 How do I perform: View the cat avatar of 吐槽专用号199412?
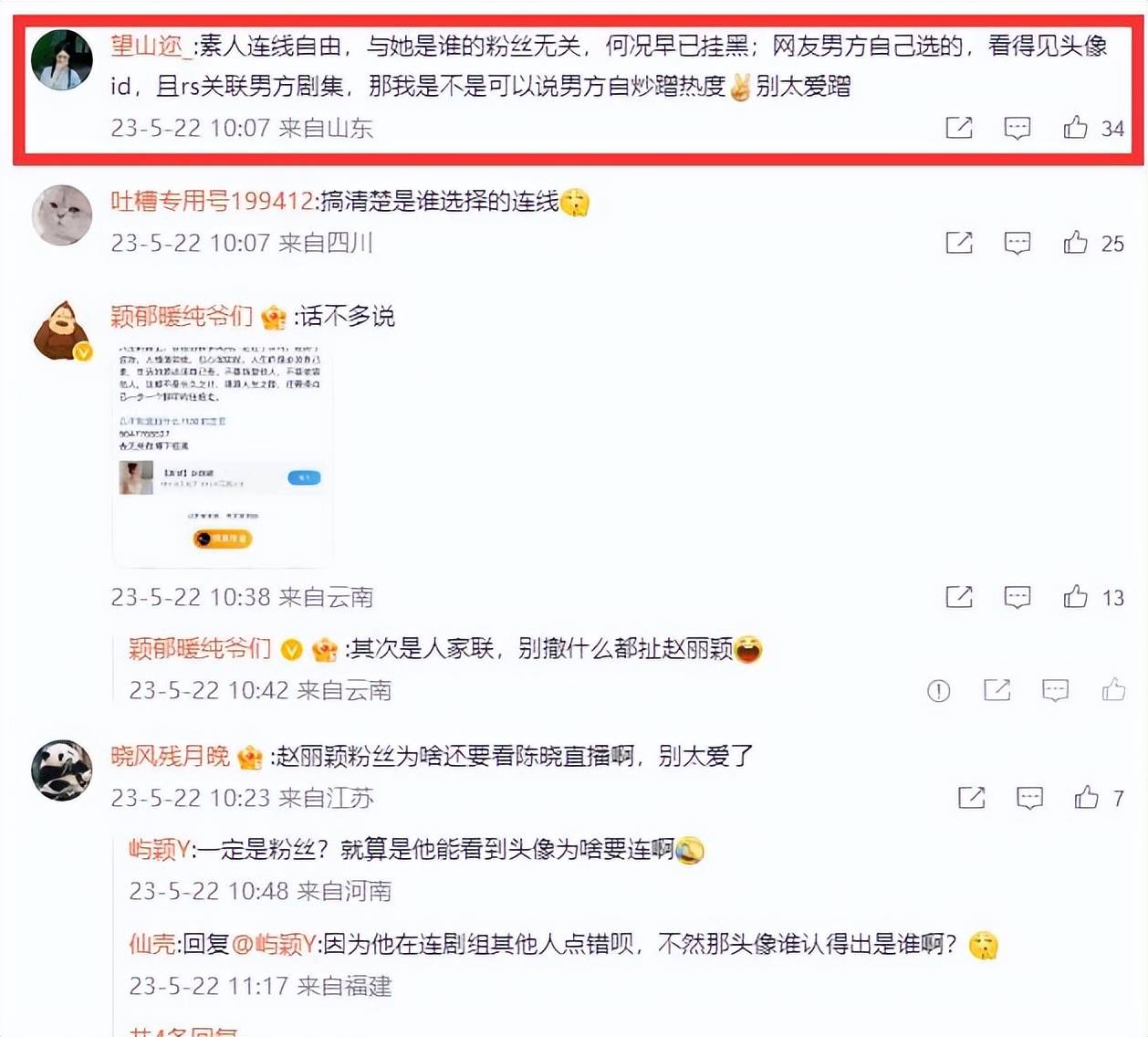tap(62, 215)
